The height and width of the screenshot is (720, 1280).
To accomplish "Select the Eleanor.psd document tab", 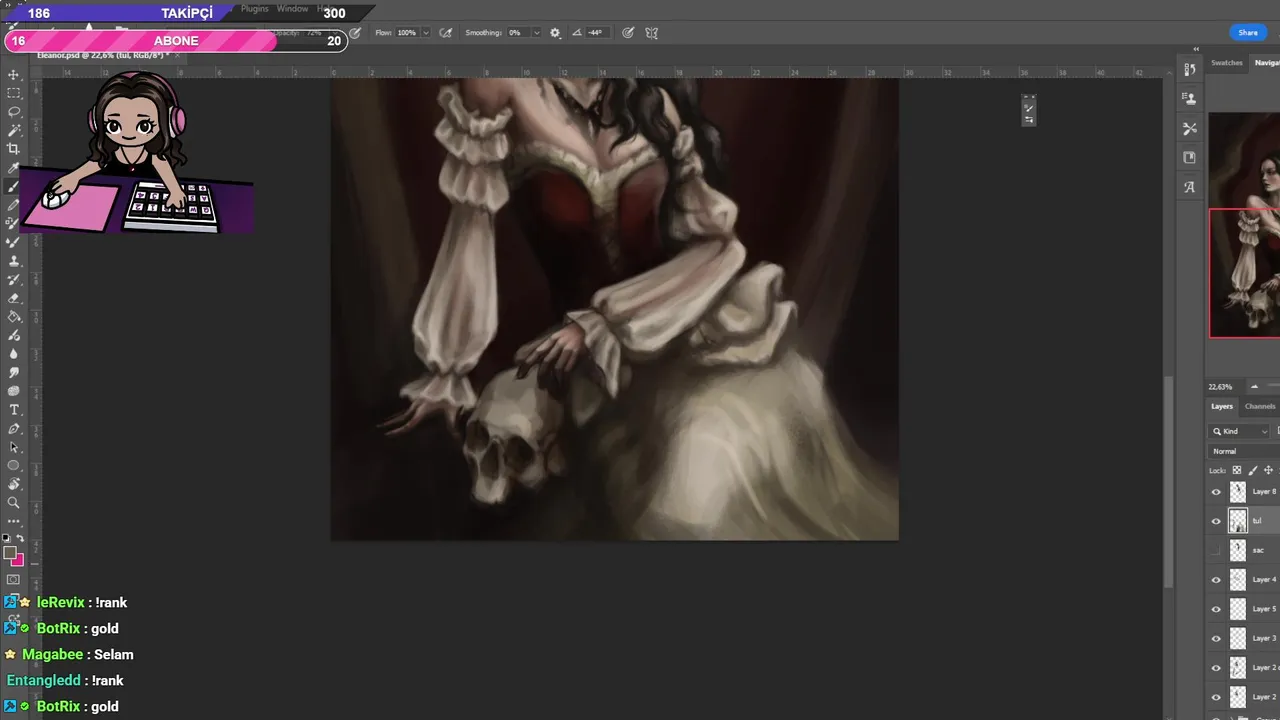I will [x=103, y=55].
